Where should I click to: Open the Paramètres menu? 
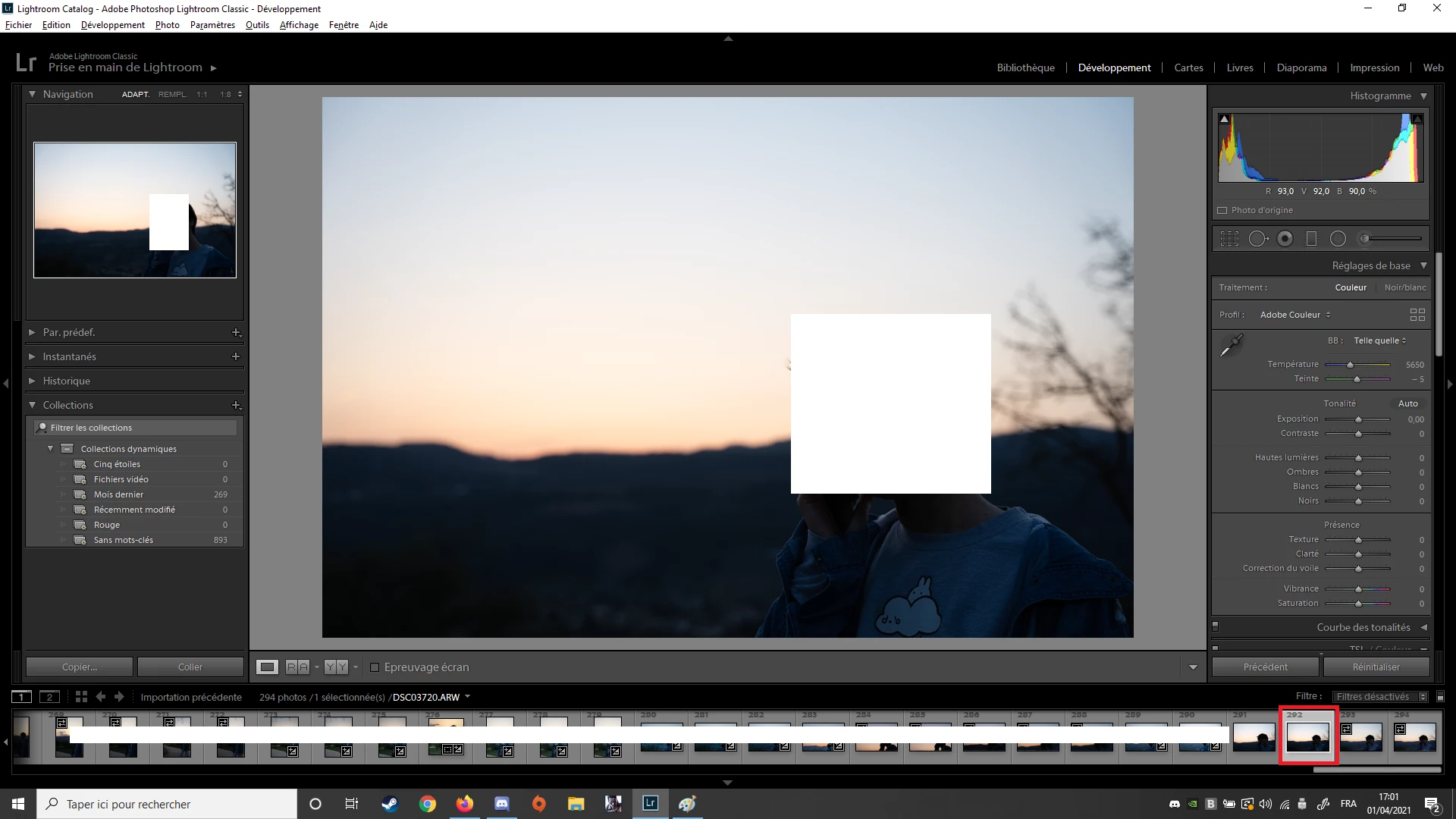pyautogui.click(x=212, y=25)
